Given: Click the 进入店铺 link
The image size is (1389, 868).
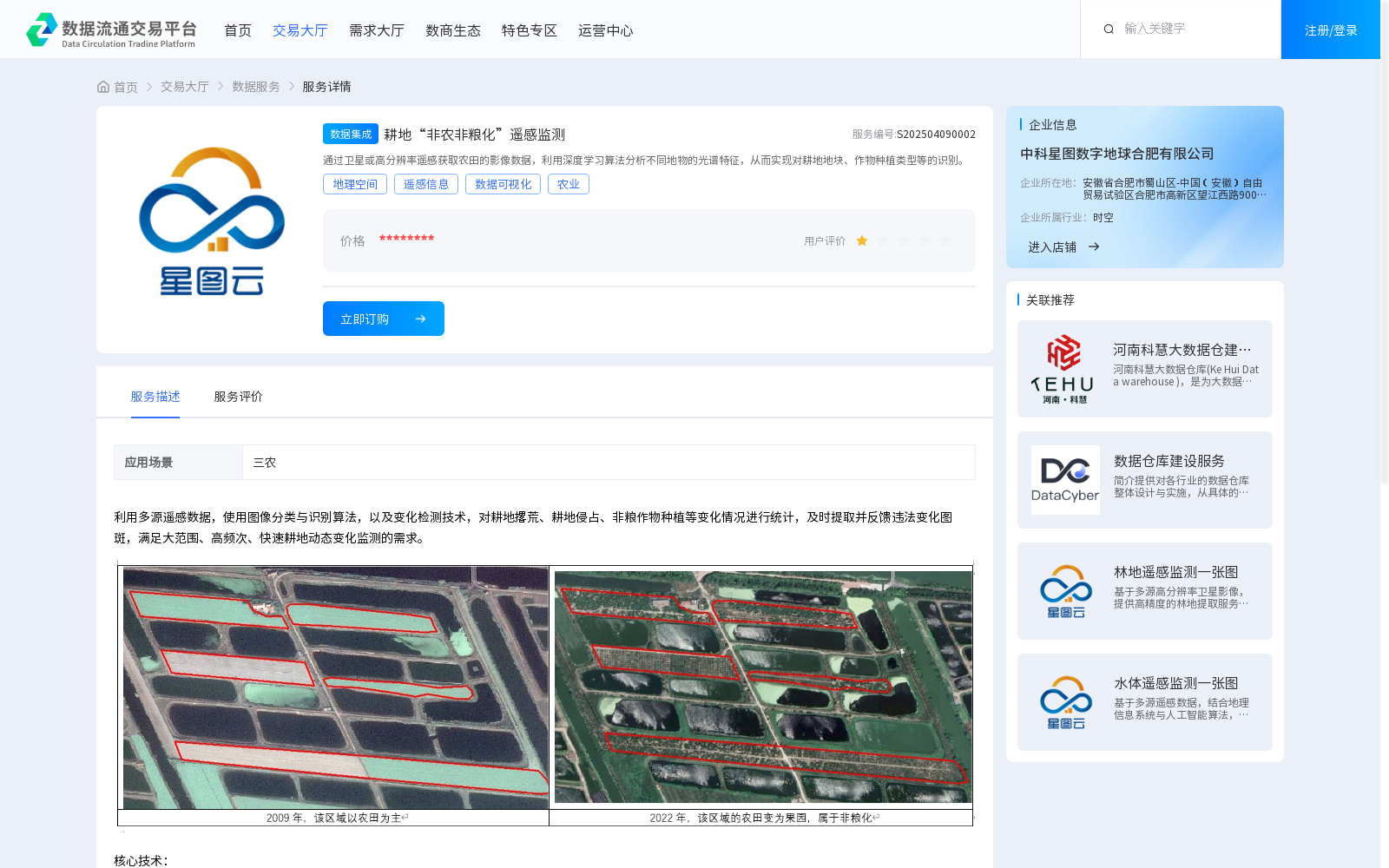Looking at the screenshot, I should click(x=1052, y=247).
